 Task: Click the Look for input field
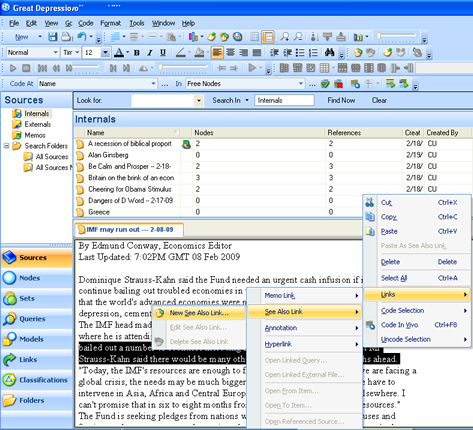(163, 100)
